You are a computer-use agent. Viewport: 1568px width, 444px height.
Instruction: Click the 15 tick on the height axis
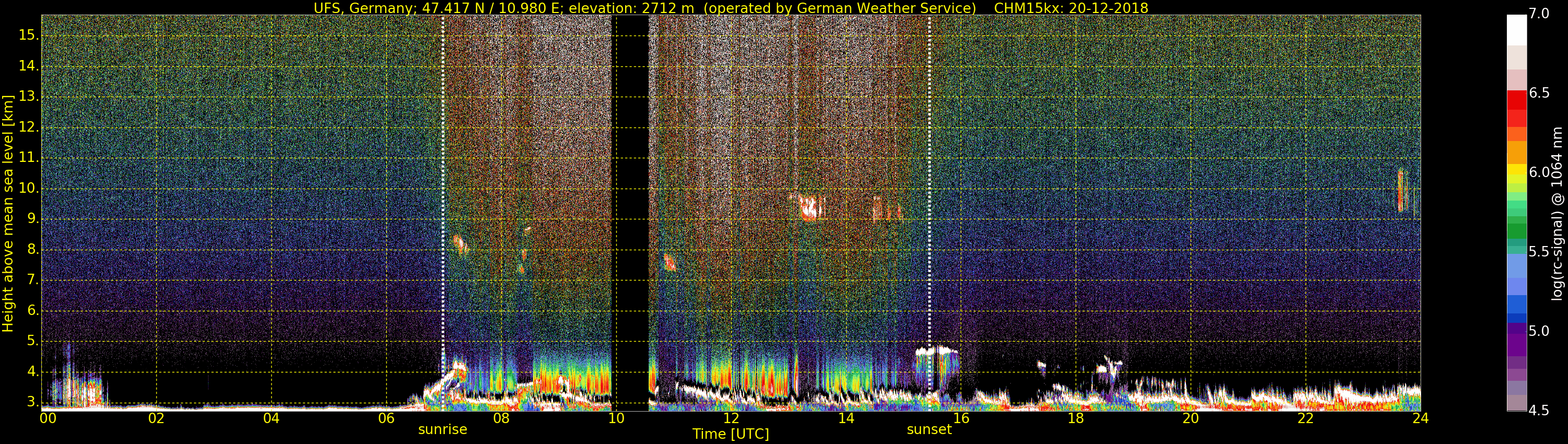(28, 36)
